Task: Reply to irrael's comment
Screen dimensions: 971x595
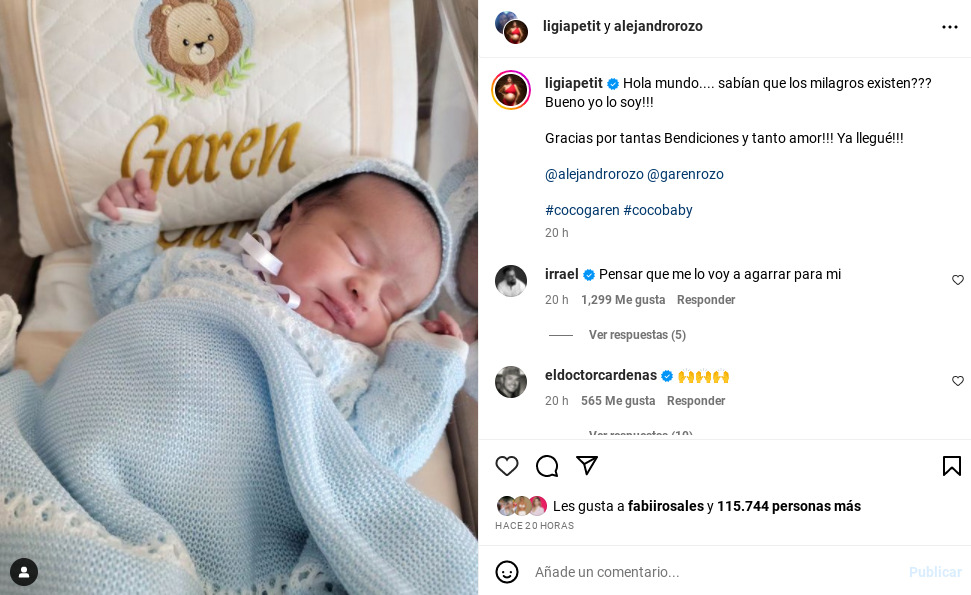Action: pyautogui.click(x=705, y=300)
